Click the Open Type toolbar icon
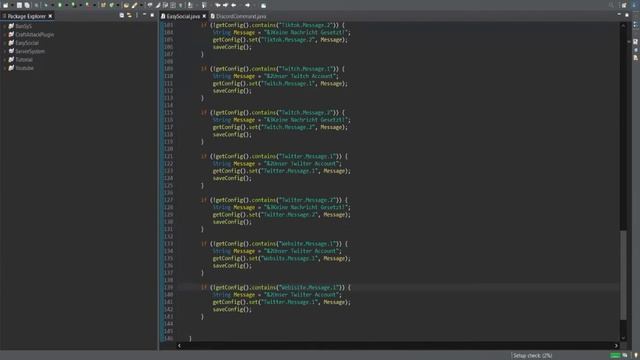The image size is (640, 360). [x=126, y=5]
